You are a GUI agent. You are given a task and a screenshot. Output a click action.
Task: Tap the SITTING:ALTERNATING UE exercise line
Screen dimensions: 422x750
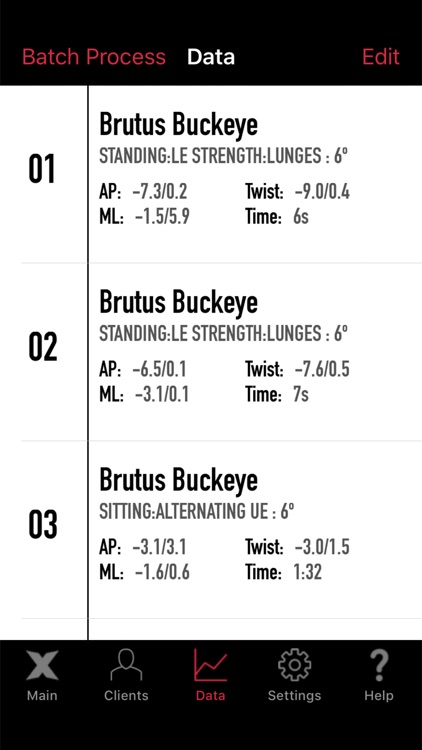[196, 511]
